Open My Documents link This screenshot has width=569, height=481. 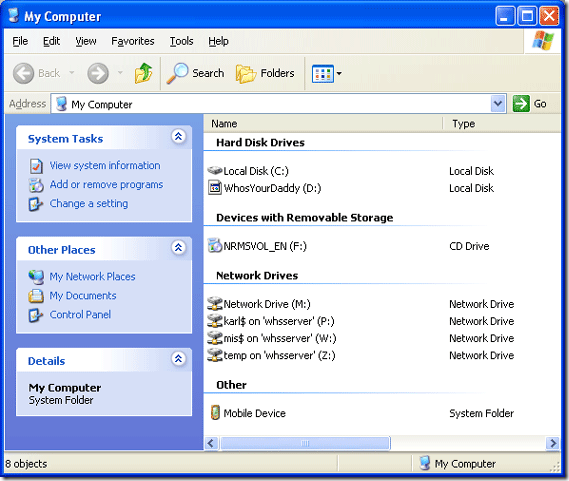click(83, 295)
